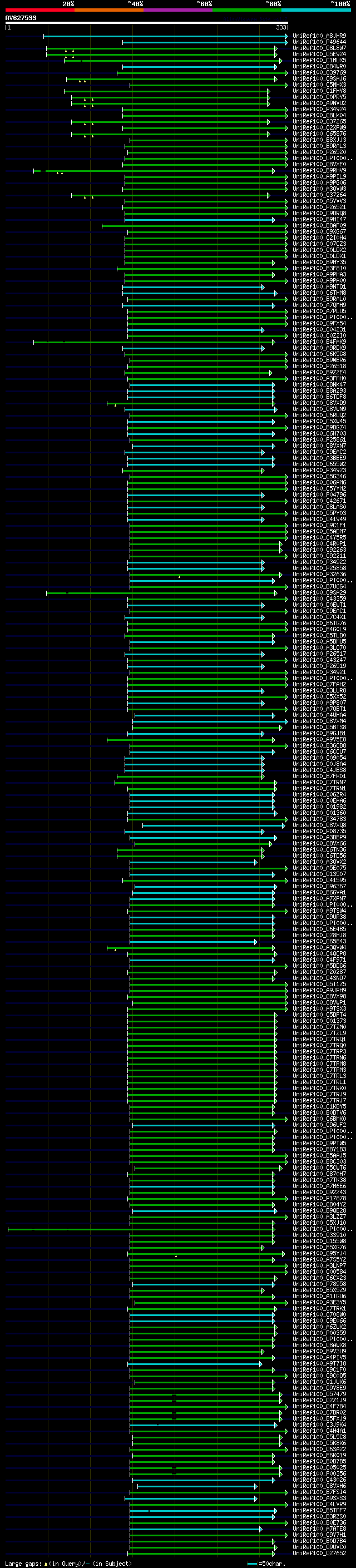
Task: Select the UniRef100_A9NTQ1 label
Action: pyautogui.click(x=319, y=286)
